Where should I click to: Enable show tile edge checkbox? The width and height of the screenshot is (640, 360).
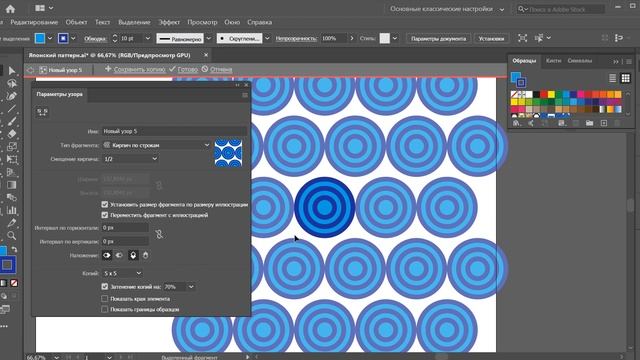(x=104, y=299)
